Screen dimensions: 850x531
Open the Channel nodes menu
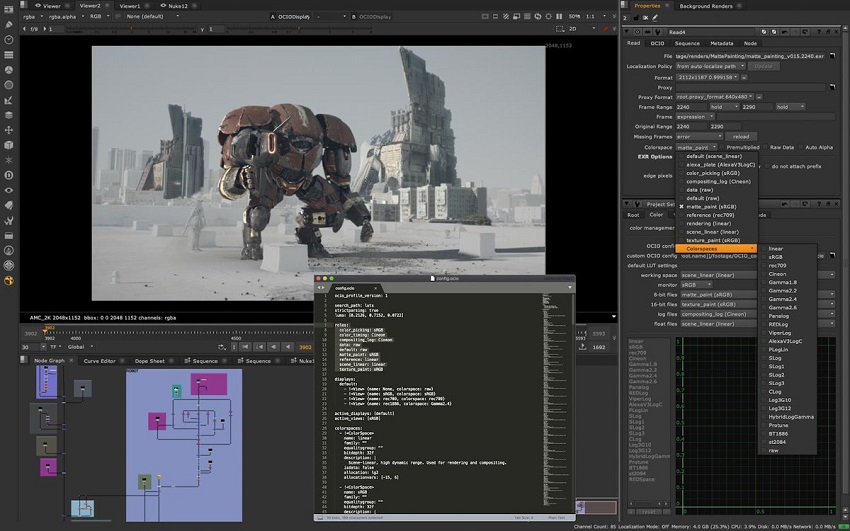(9, 55)
